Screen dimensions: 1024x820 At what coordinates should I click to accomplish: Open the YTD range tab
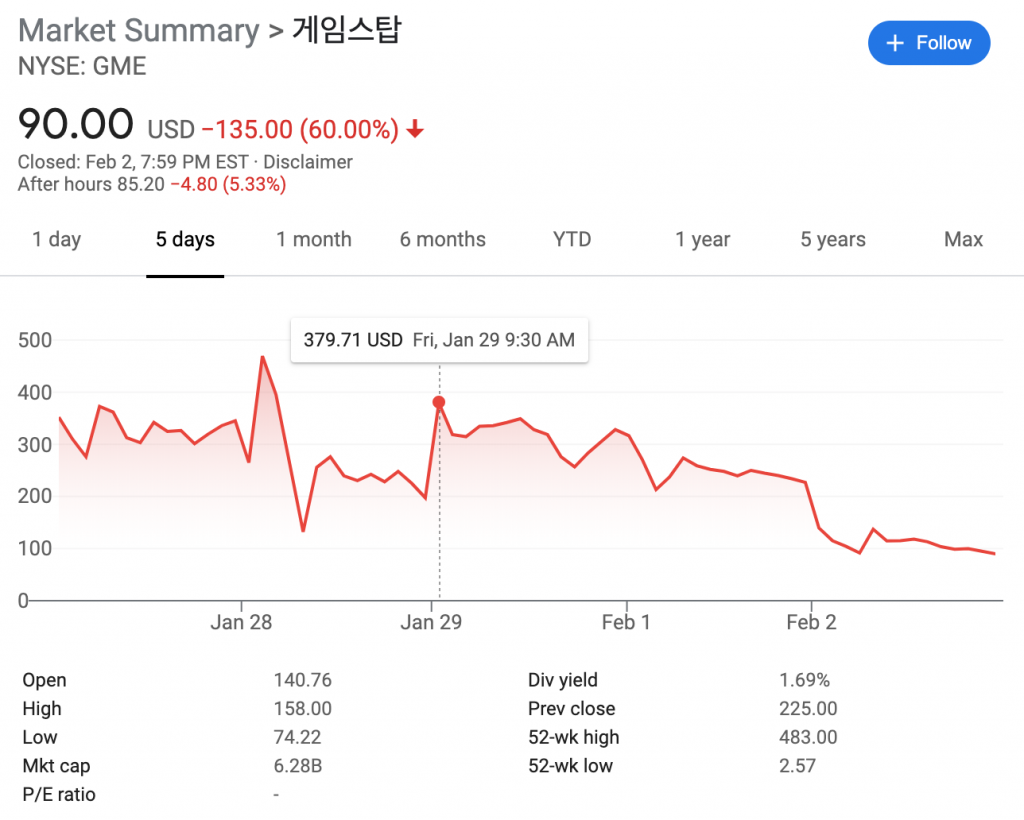coord(572,240)
